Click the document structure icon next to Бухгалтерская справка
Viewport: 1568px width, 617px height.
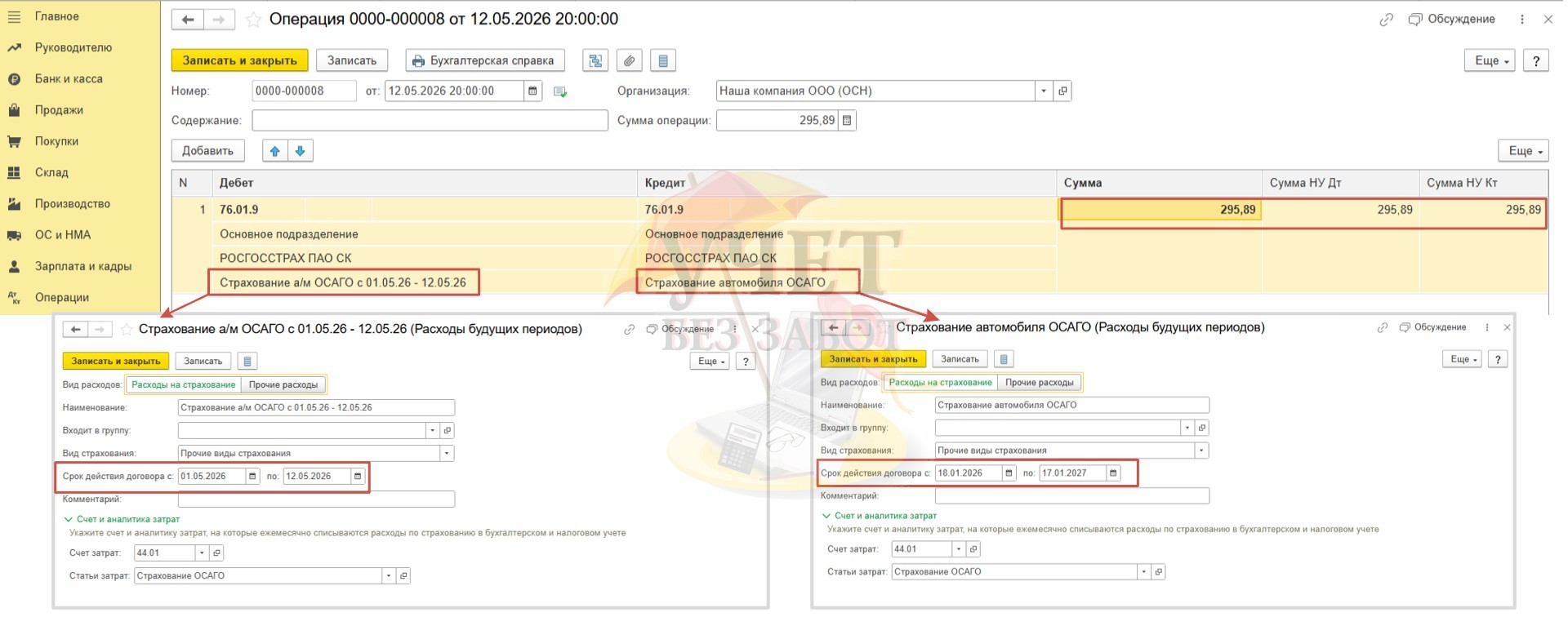(595, 60)
